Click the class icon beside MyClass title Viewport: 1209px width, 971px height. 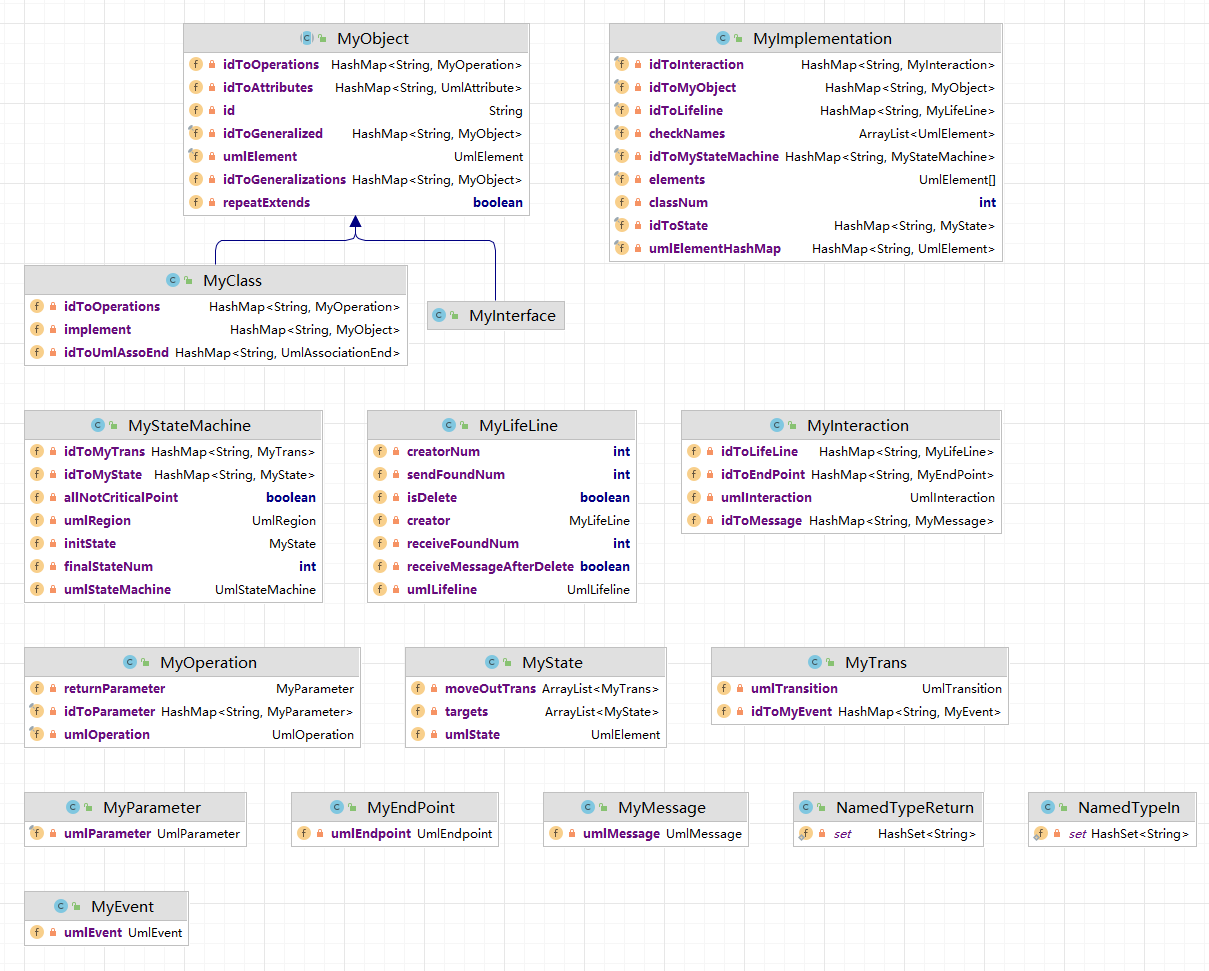172,281
